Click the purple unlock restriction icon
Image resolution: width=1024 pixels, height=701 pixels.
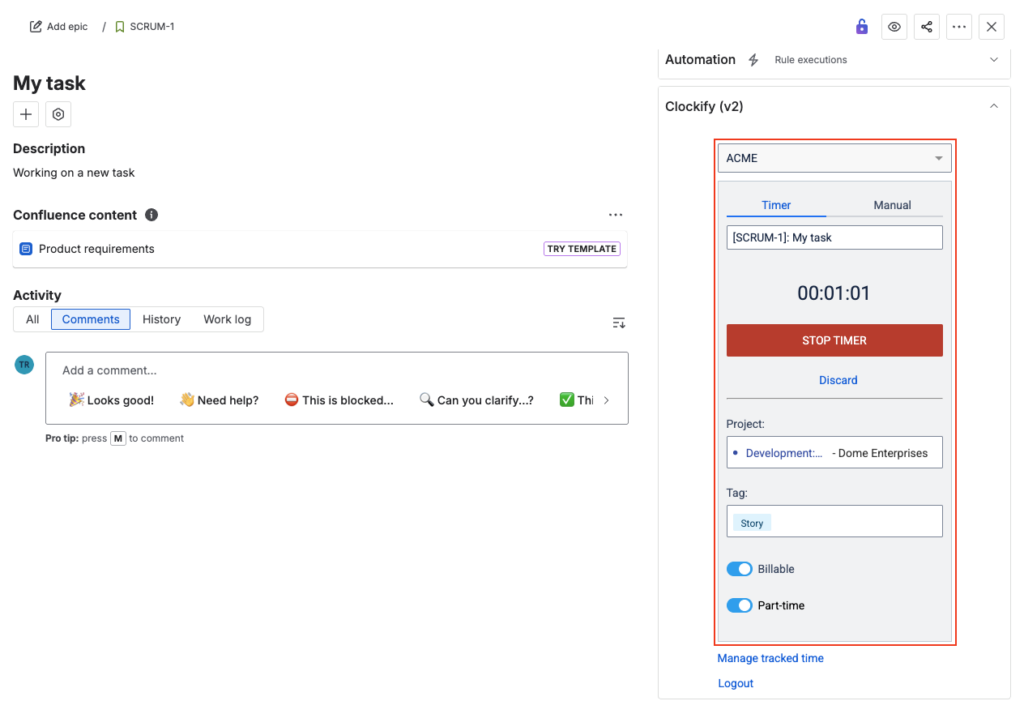tap(861, 27)
